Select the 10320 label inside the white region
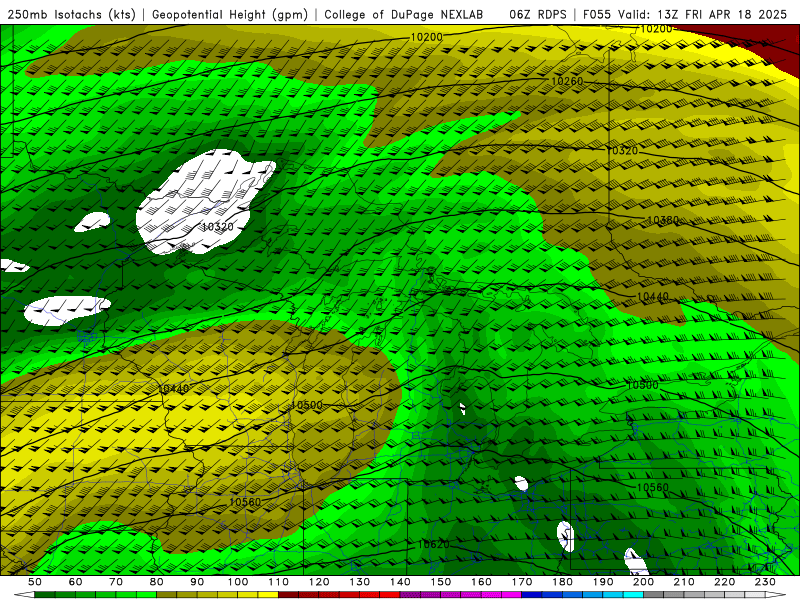The height and width of the screenshot is (600, 800). [217, 227]
